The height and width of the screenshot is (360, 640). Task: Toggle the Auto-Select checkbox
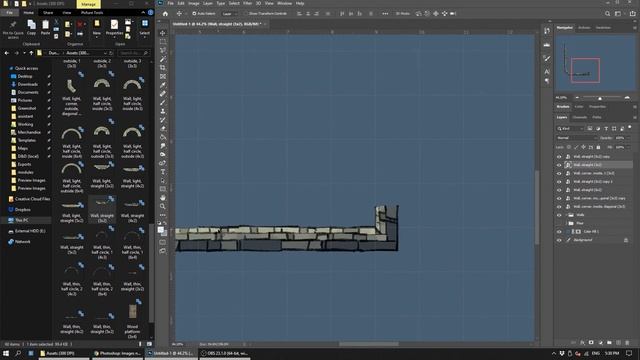pyautogui.click(x=194, y=13)
